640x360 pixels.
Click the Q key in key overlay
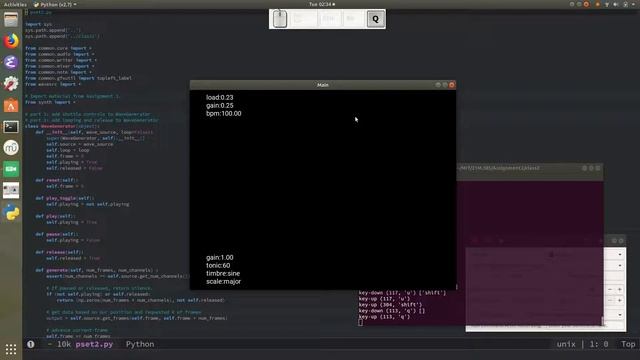click(376, 19)
